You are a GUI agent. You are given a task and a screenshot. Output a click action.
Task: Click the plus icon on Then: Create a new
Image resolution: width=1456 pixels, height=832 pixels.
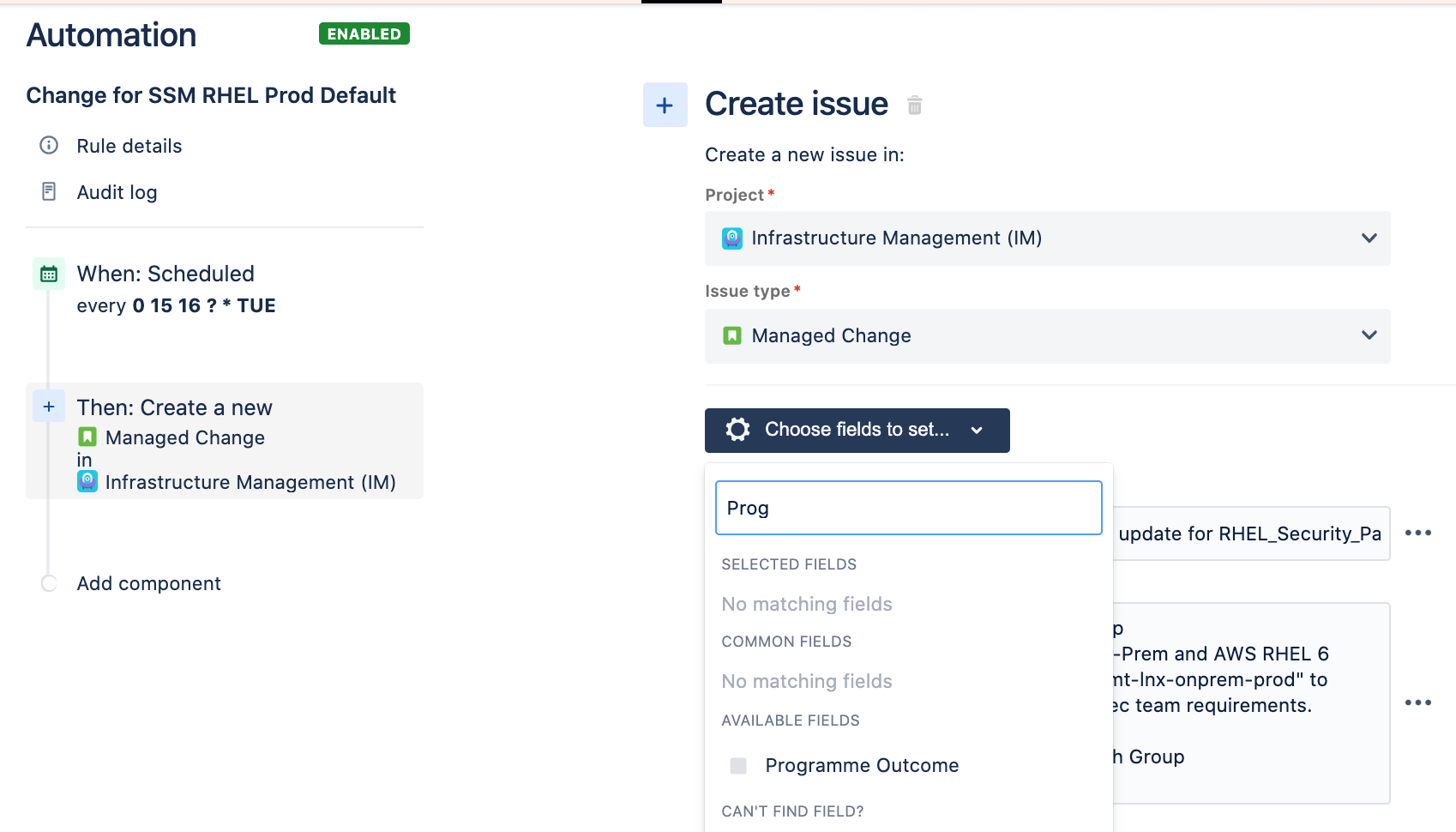pos(49,407)
